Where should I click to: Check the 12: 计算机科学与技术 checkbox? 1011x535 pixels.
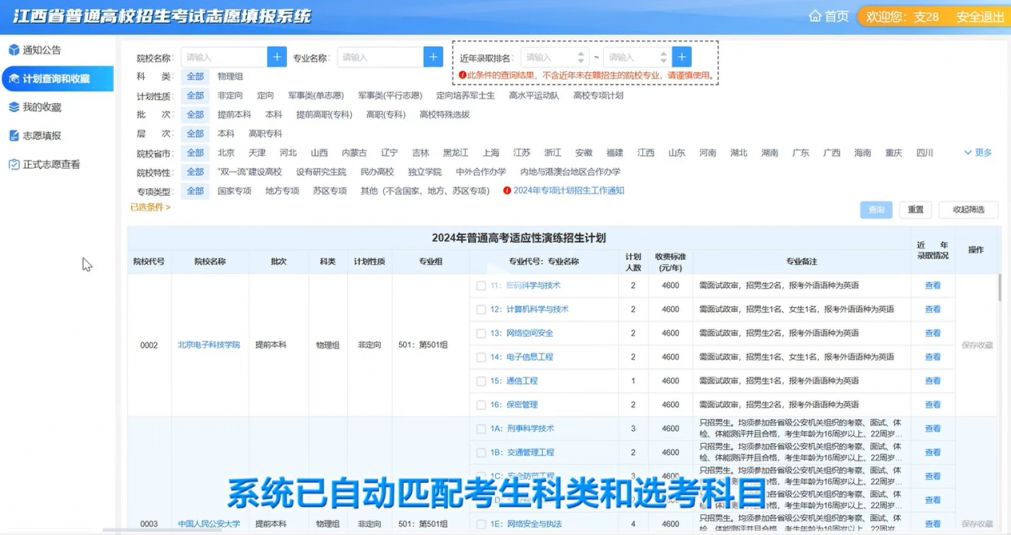[481, 309]
